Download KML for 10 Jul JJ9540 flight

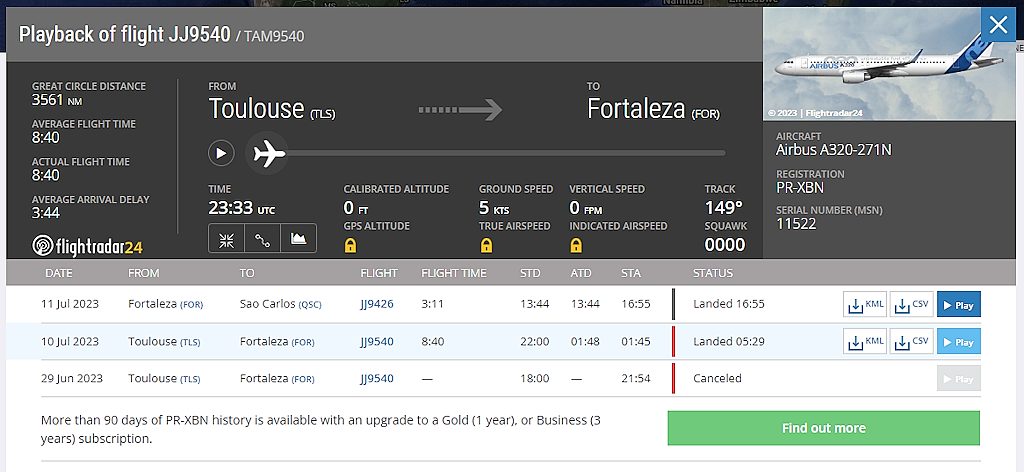864,342
